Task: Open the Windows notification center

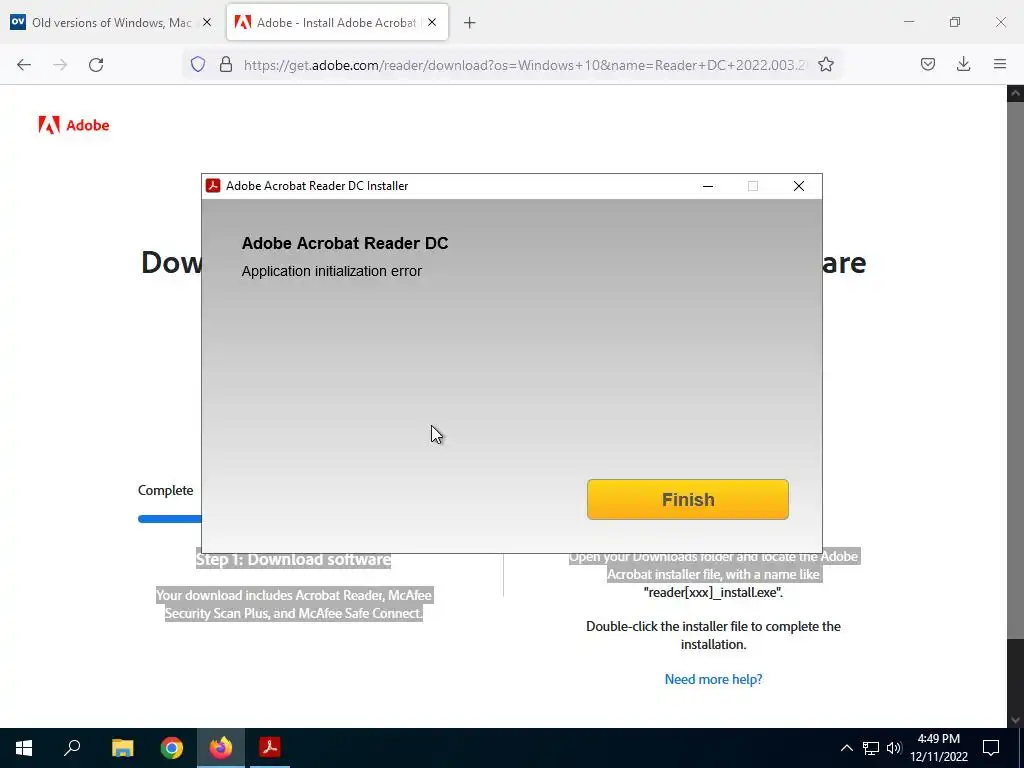Action: (x=991, y=748)
